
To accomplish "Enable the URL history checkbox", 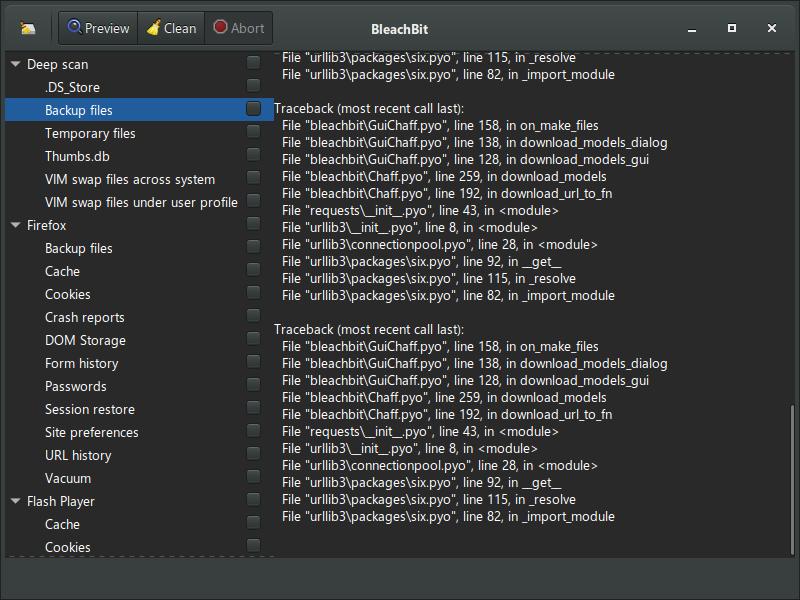I will pyautogui.click(x=254, y=453).
